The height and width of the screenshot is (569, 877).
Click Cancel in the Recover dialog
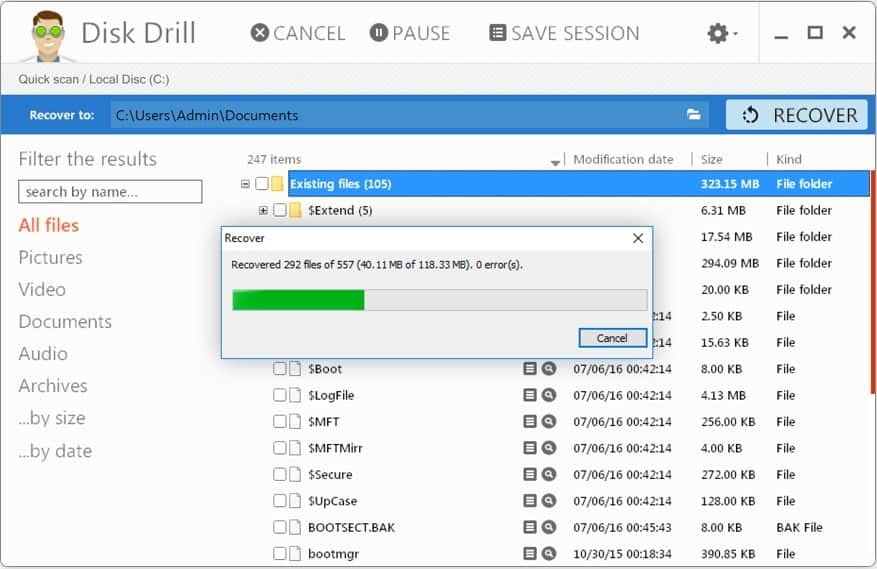612,338
